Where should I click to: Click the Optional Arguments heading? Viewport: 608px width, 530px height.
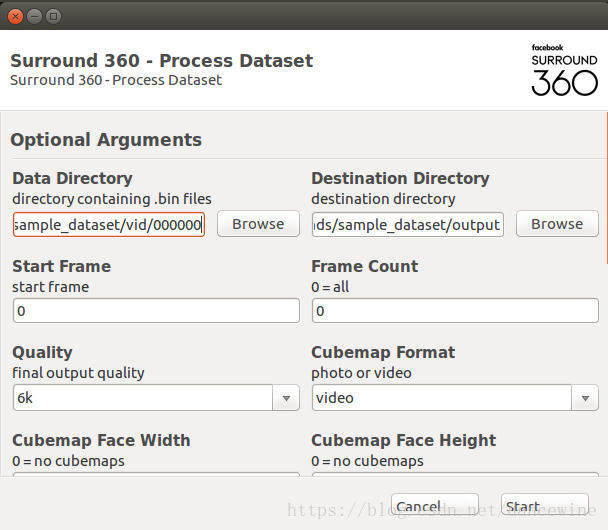tap(106, 140)
